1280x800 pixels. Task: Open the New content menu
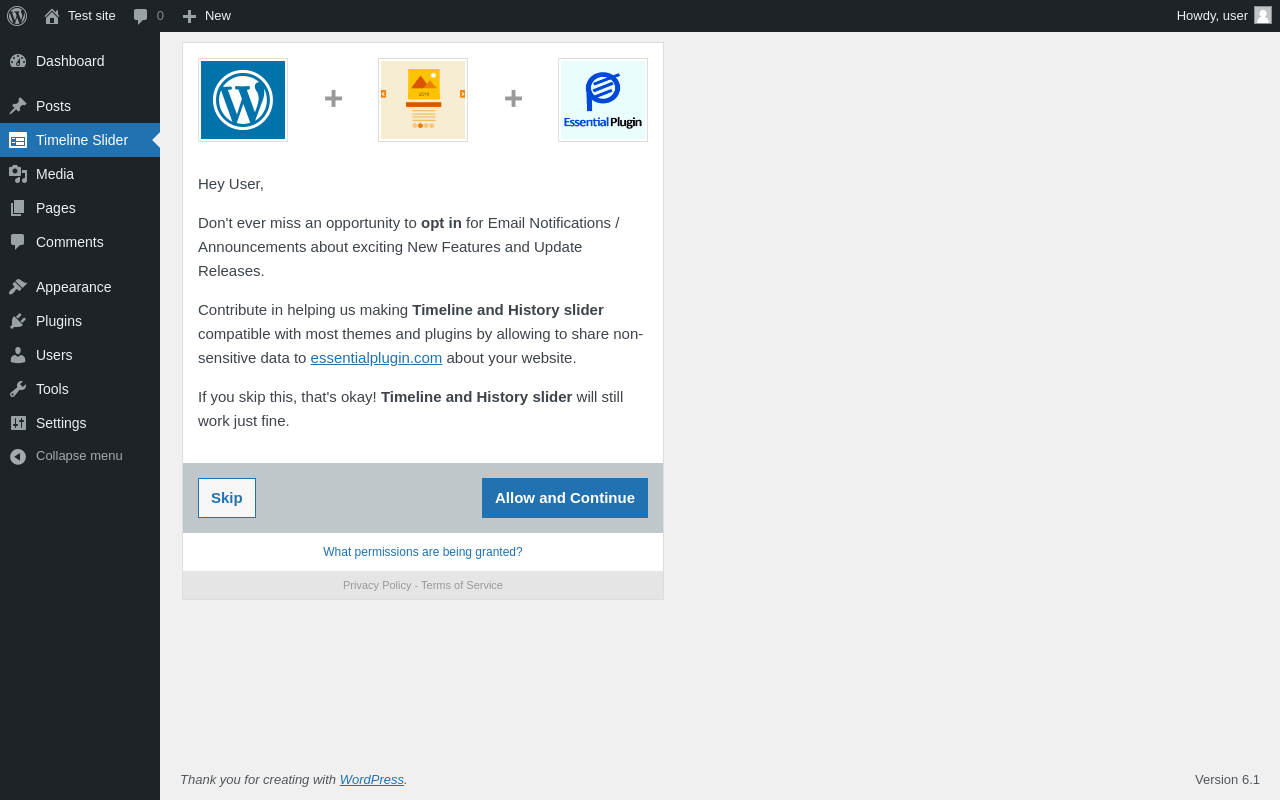click(x=207, y=16)
